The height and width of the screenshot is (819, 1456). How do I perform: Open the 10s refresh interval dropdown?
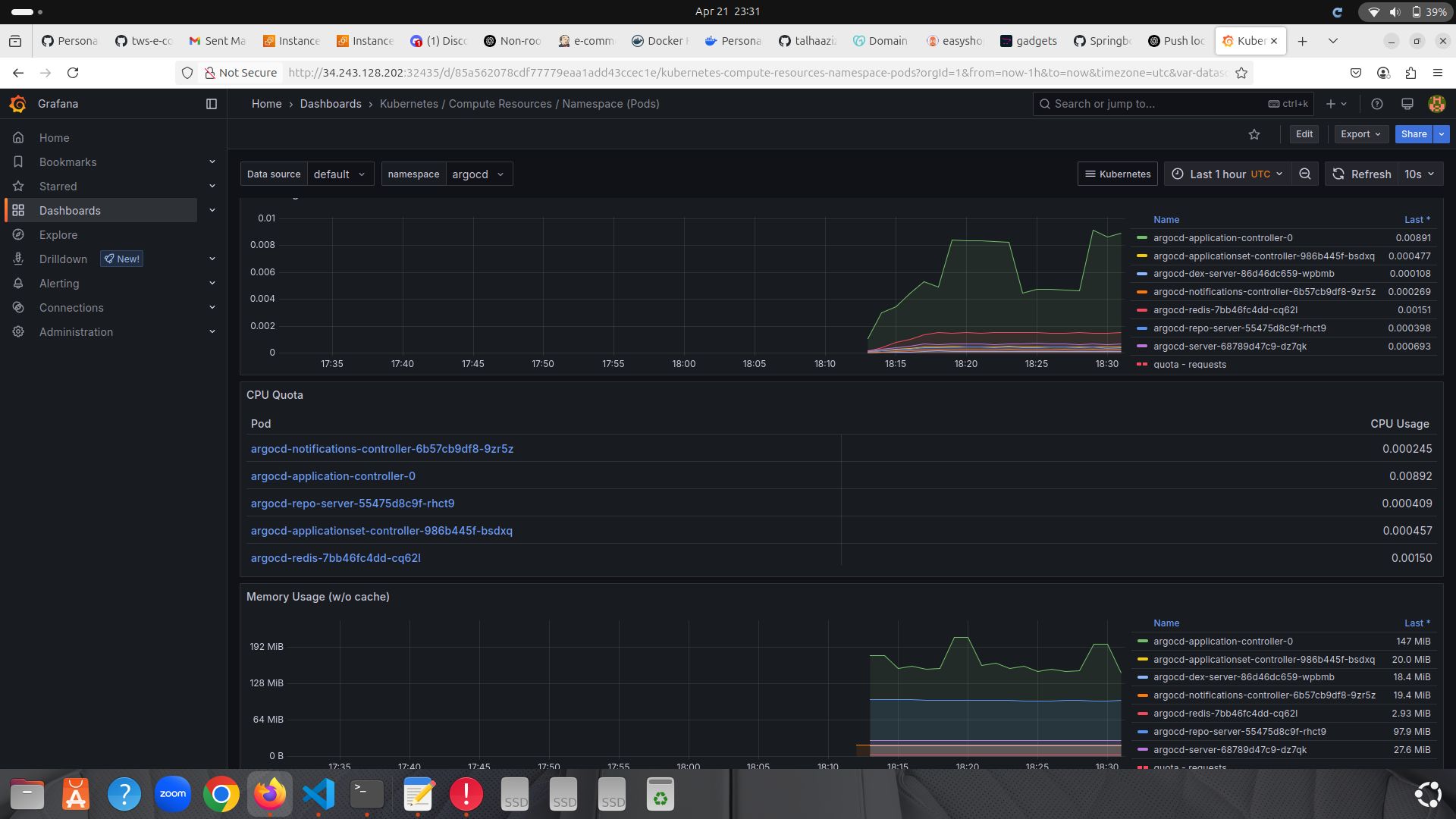tap(1420, 174)
